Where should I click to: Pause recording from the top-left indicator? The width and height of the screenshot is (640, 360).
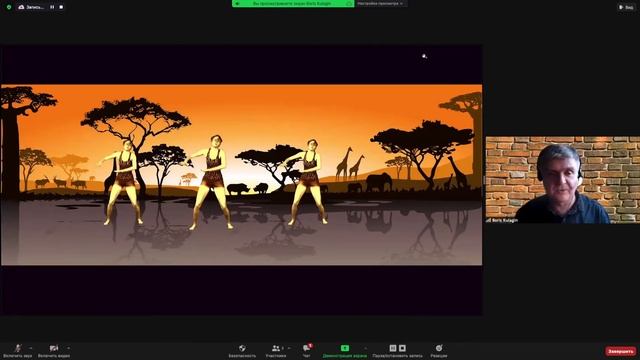click(x=52, y=7)
